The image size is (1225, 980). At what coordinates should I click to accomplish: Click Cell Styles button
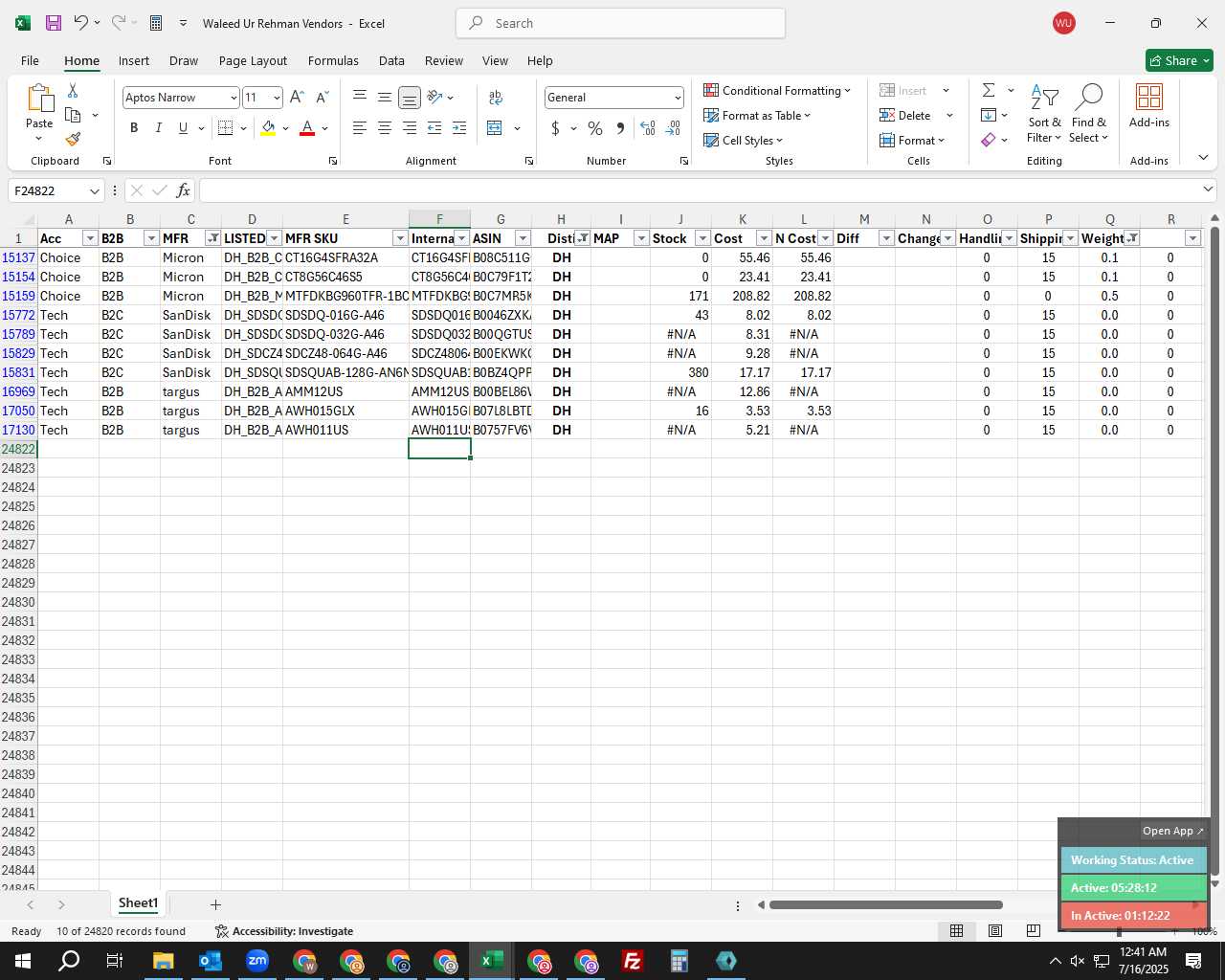[744, 140]
